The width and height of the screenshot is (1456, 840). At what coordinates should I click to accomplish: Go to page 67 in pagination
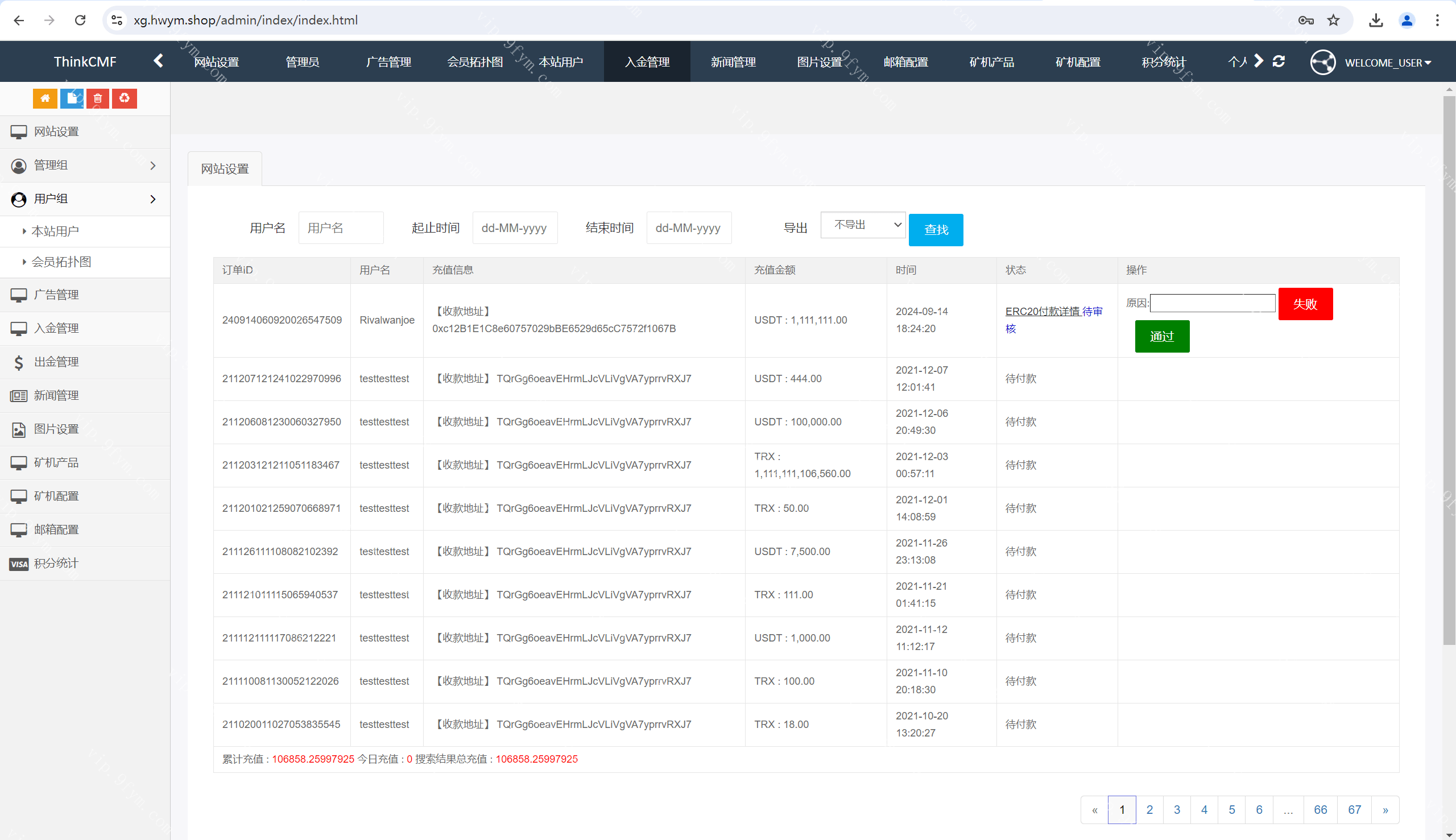coord(1354,810)
